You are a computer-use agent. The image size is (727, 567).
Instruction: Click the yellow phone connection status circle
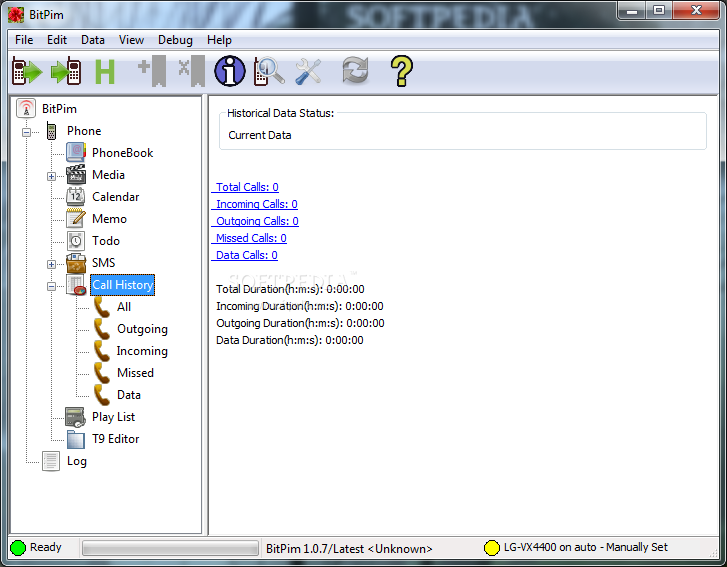(x=491, y=548)
